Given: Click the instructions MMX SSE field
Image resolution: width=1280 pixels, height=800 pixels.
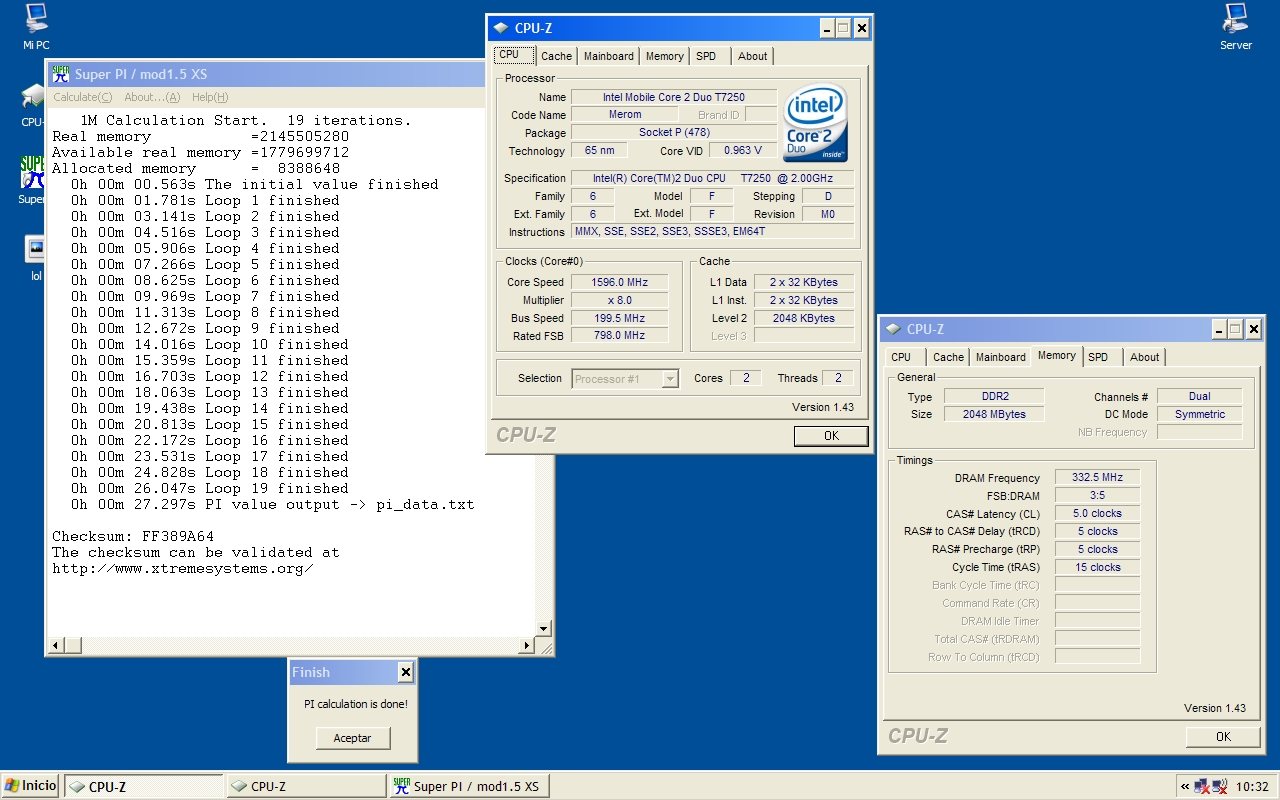Looking at the screenshot, I should coord(713,232).
